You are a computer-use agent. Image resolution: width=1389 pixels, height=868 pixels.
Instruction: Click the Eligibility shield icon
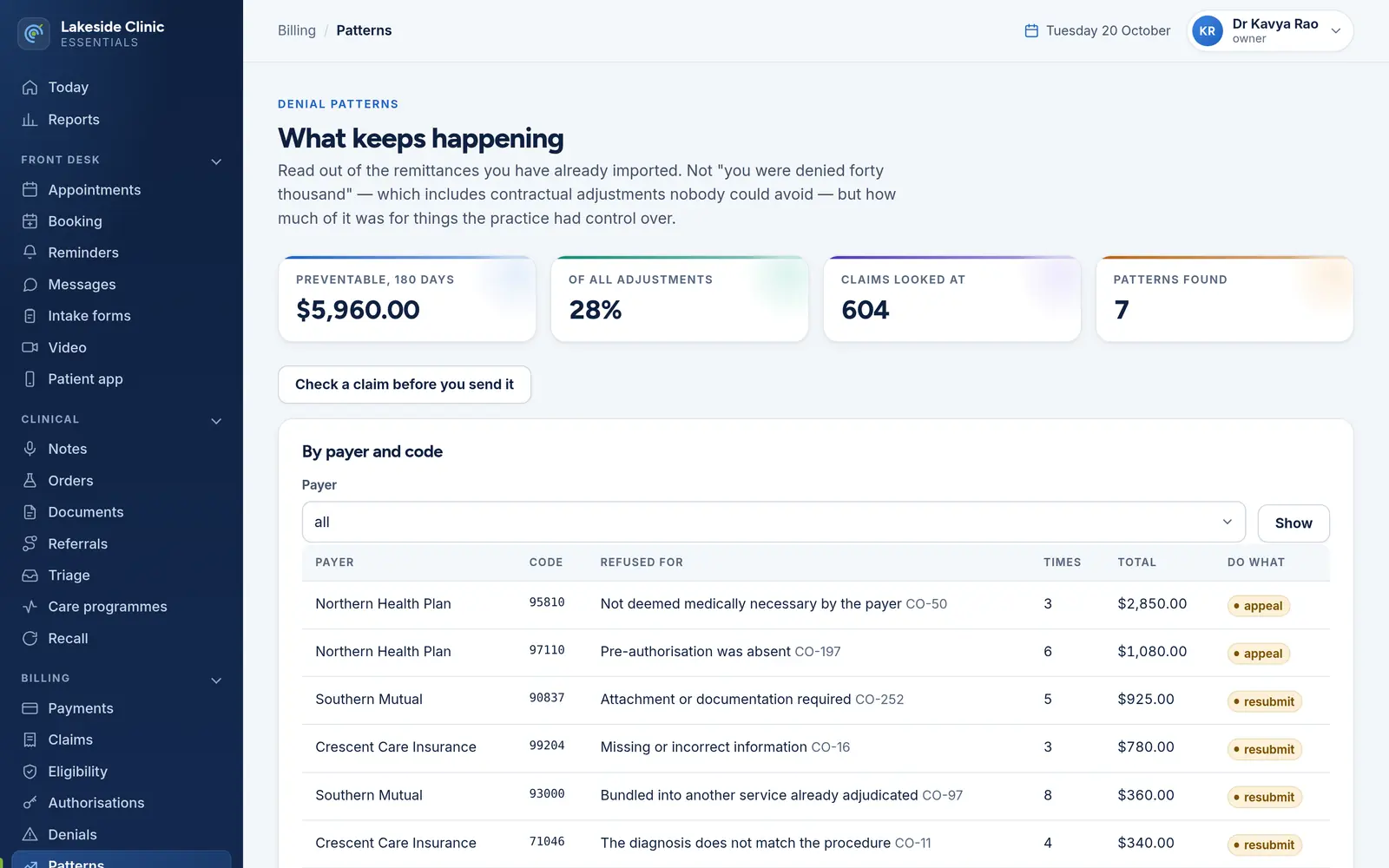[30, 772]
